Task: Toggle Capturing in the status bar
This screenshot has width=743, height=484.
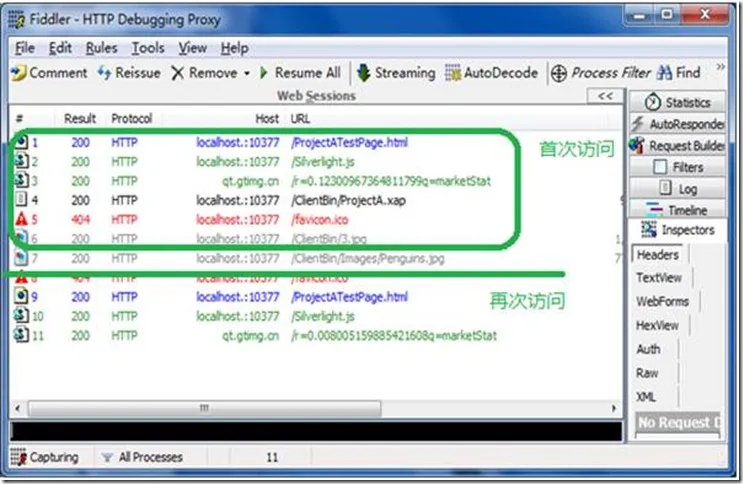Action: tap(45, 457)
